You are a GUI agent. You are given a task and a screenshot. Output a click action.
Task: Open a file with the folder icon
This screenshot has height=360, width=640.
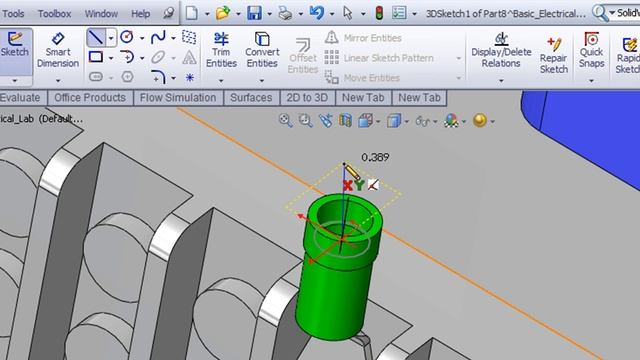[223, 13]
